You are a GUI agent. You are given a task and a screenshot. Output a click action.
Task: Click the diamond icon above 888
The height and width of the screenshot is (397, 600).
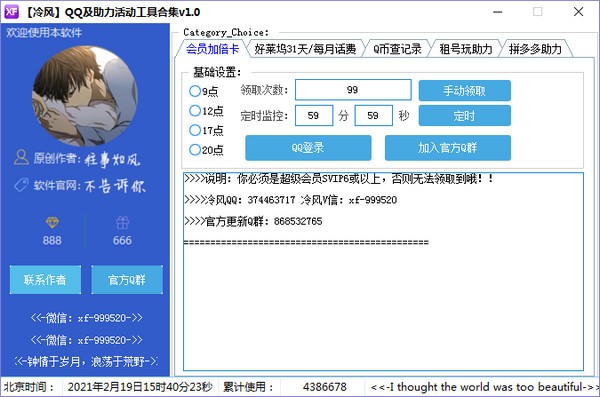[52, 222]
